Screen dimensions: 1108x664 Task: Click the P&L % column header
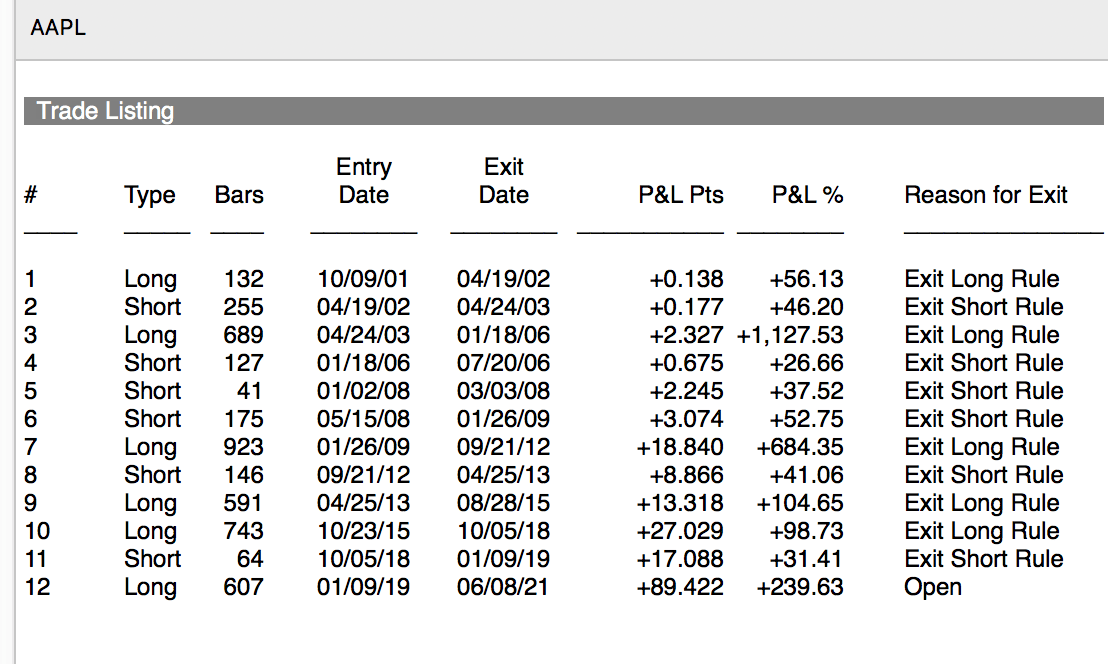tap(807, 195)
